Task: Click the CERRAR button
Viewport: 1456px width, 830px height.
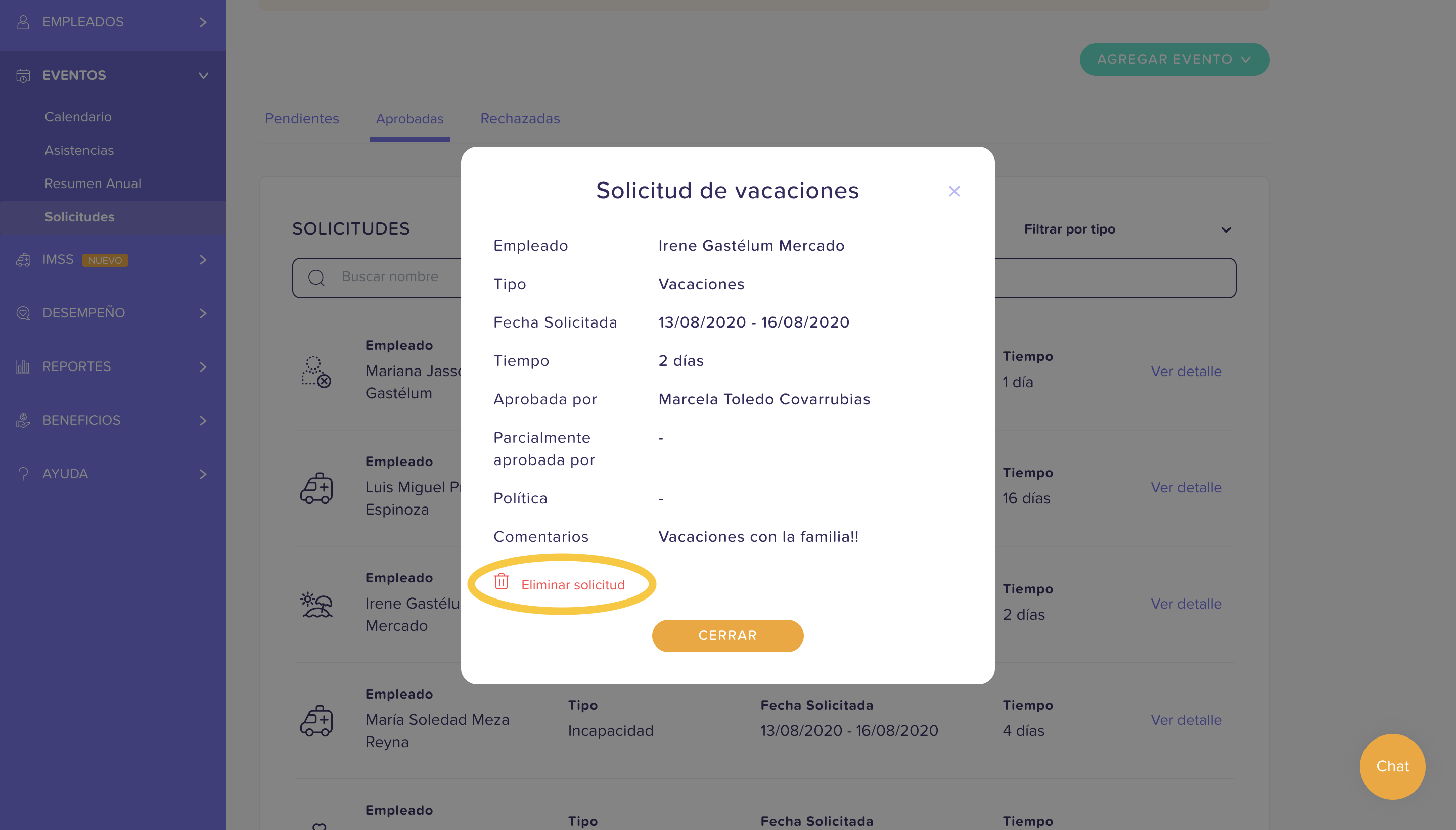Action: point(727,635)
